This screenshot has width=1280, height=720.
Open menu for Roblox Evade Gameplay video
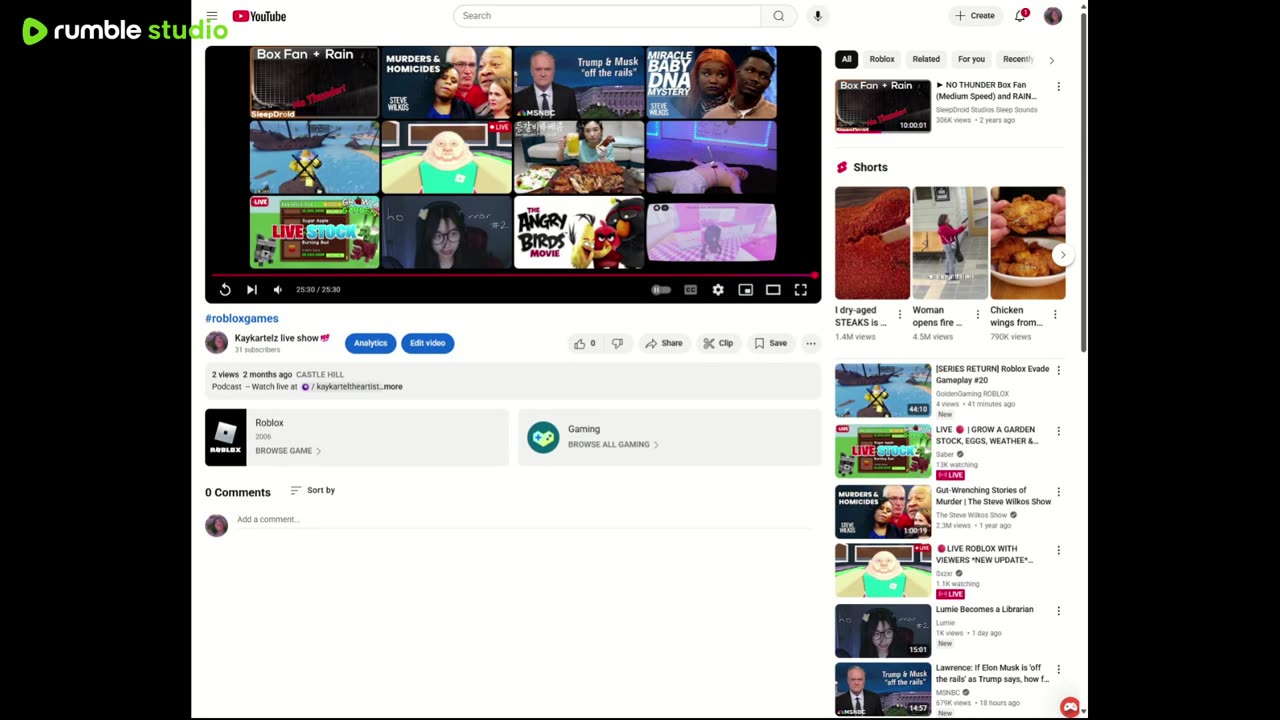pos(1058,371)
